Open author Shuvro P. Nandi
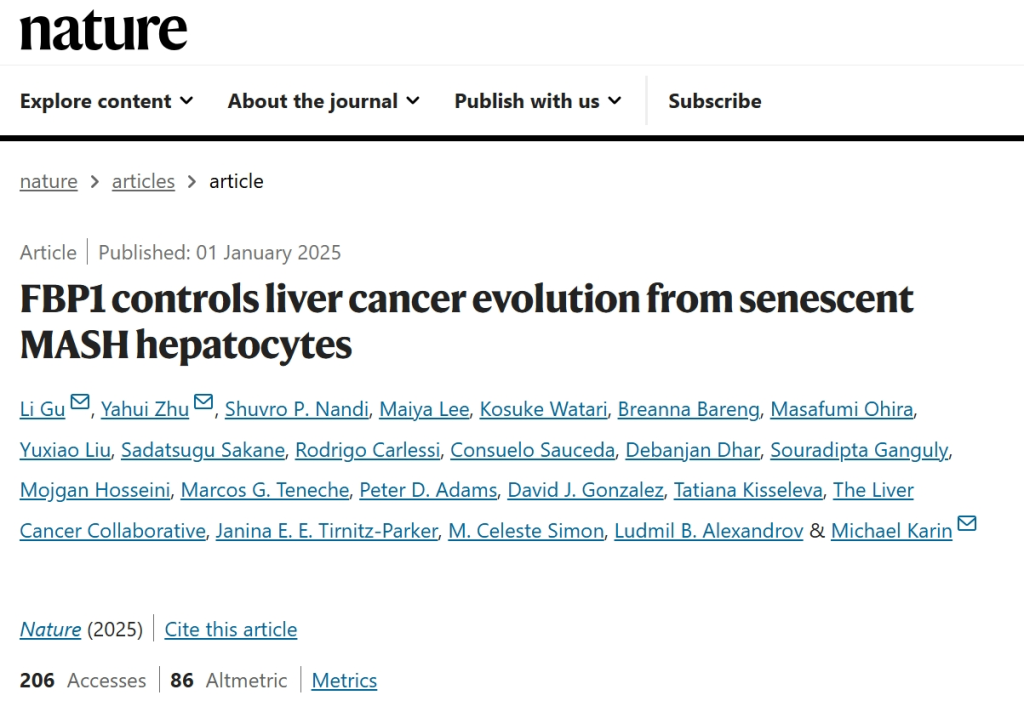This screenshot has width=1024, height=718. pos(297,409)
